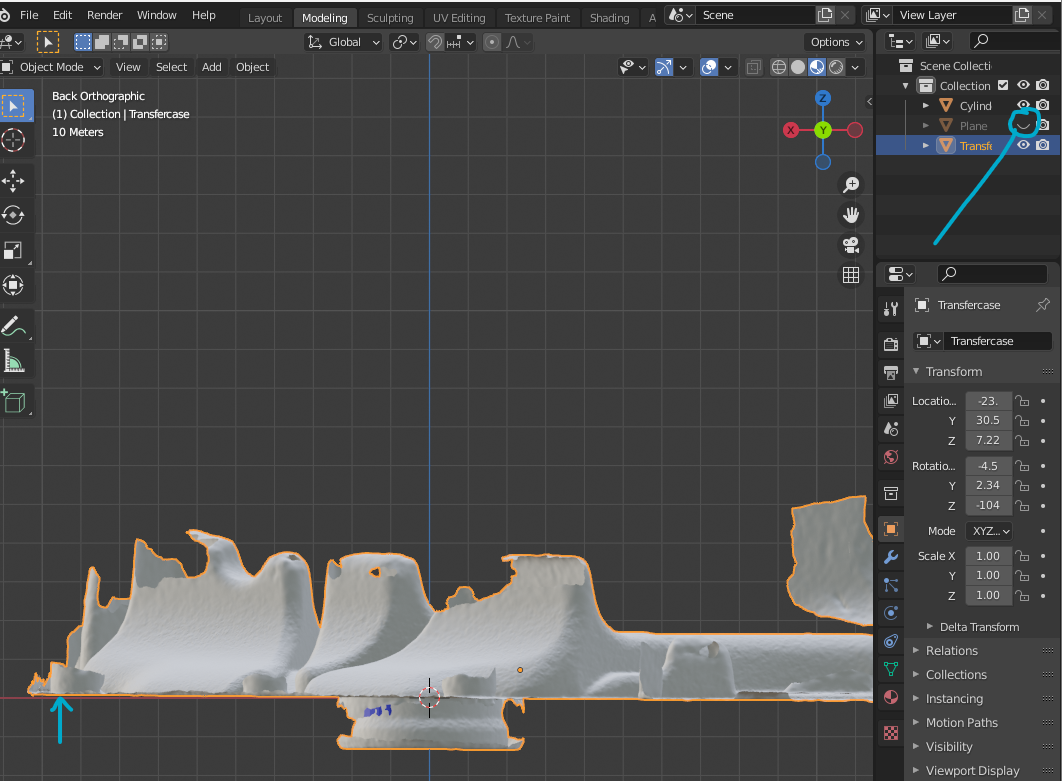Hide the Cylinder object with eye icon

pos(1023,105)
